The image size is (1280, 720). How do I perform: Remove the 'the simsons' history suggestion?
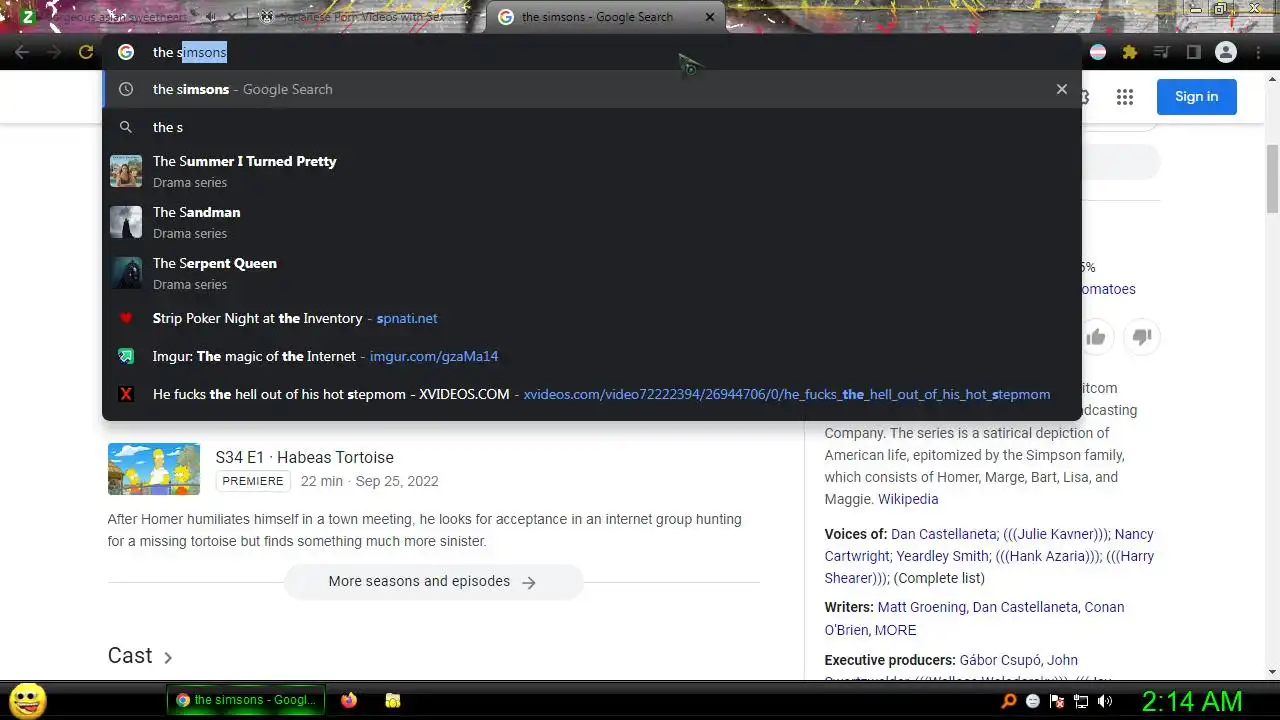point(1062,89)
